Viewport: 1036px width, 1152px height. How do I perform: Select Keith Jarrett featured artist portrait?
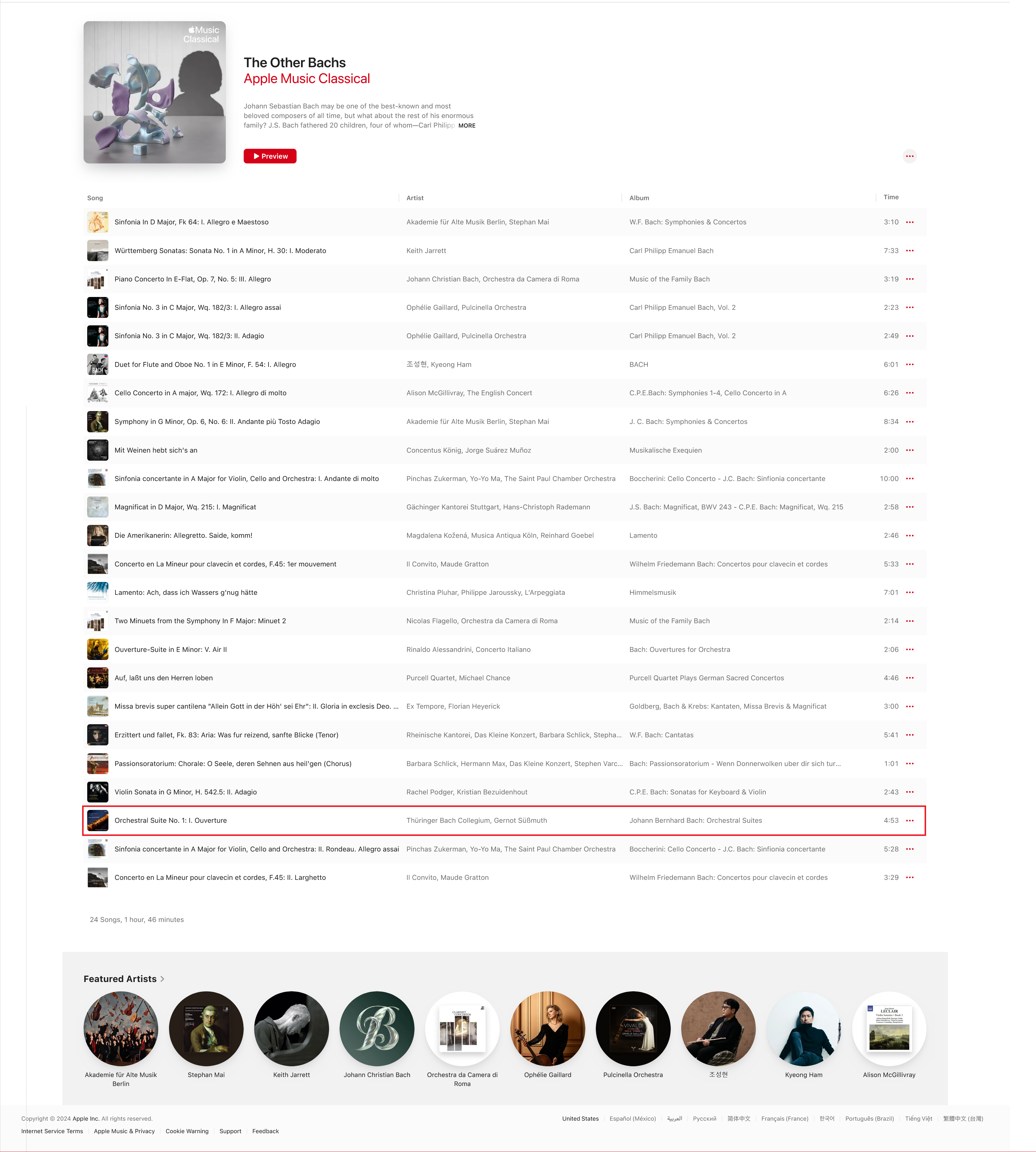pos(291,1028)
